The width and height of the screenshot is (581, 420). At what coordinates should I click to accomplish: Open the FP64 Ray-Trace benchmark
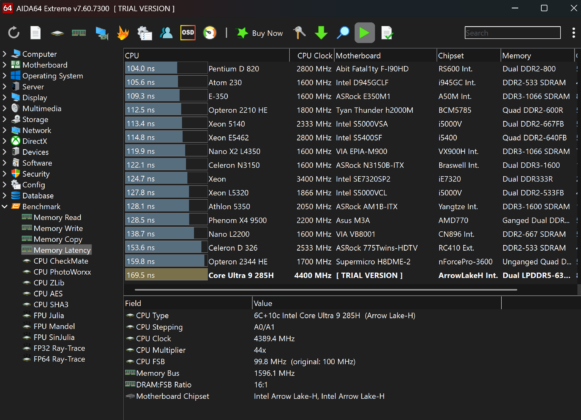59,359
